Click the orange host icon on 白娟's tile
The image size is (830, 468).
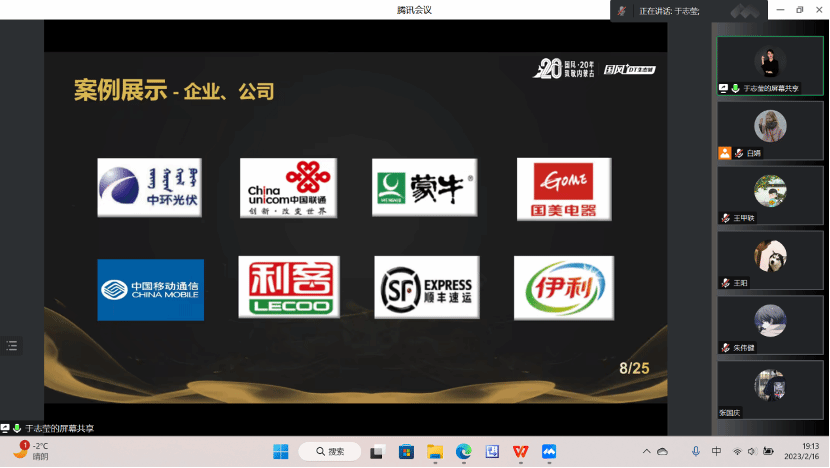[724, 153]
